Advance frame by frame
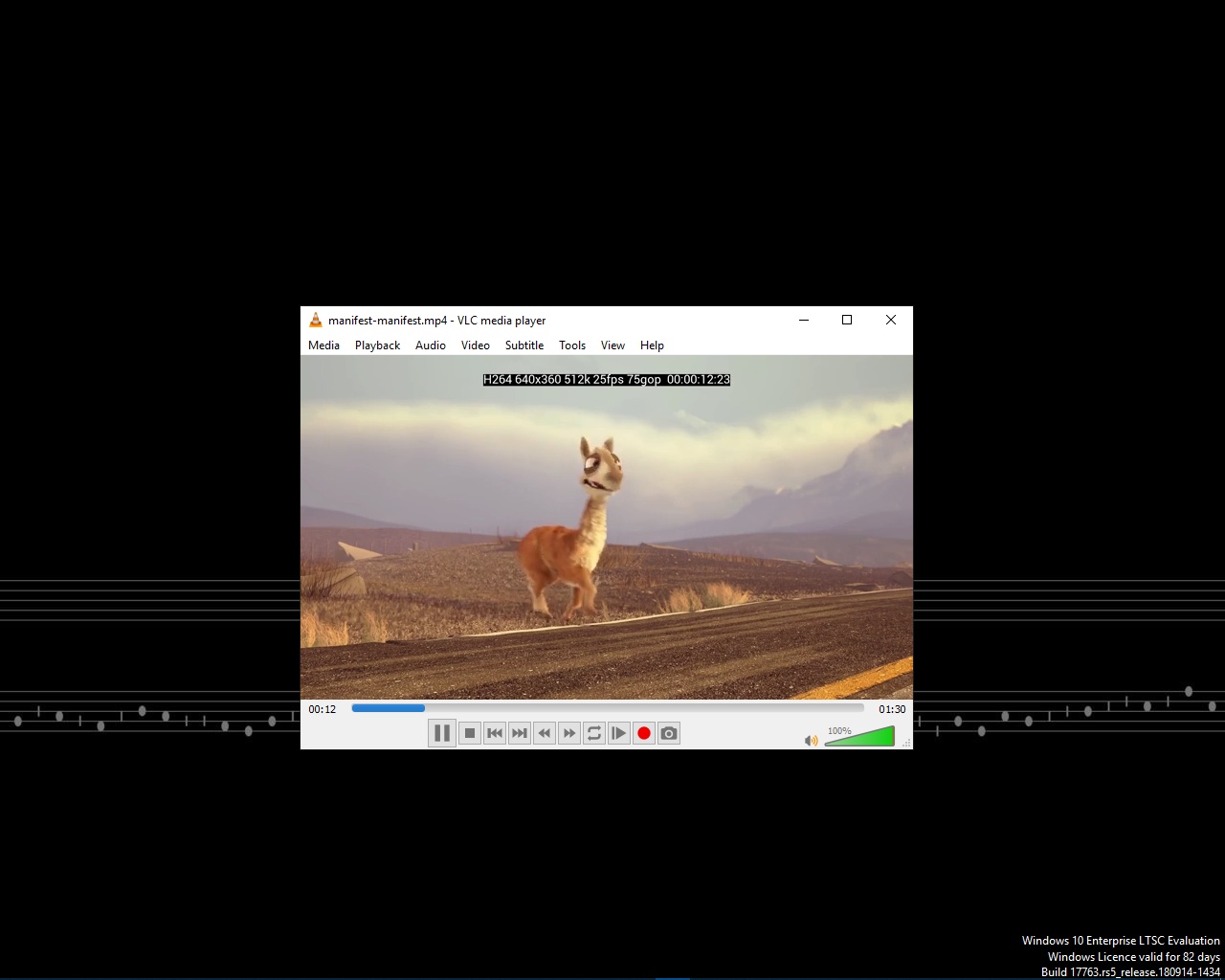The image size is (1225, 980). pyautogui.click(x=619, y=733)
